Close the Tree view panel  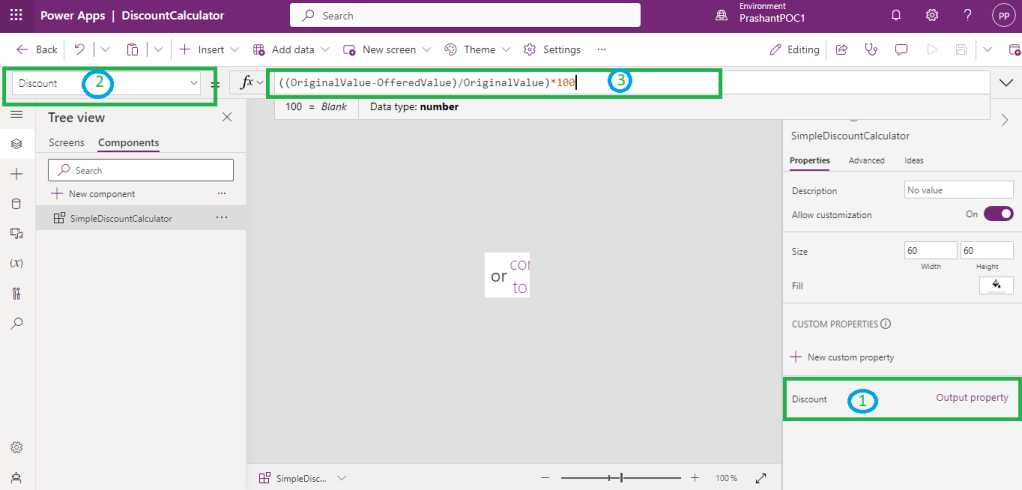point(227,117)
